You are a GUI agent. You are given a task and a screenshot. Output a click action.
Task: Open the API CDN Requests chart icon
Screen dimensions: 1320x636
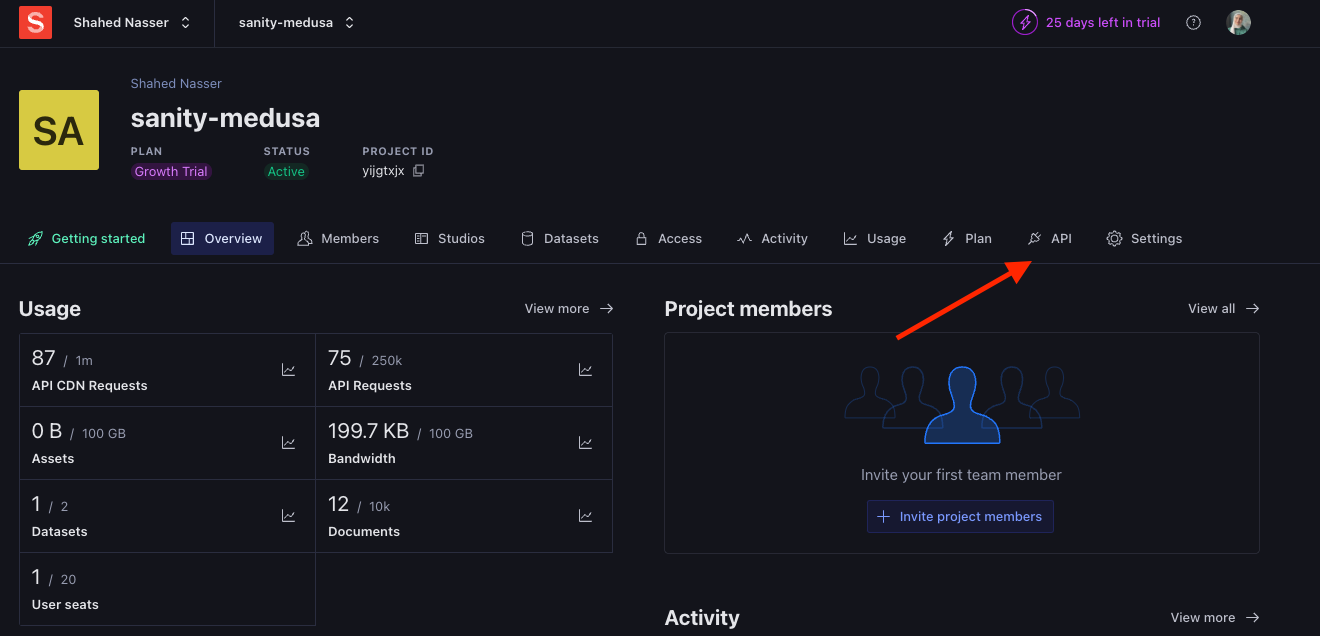coord(288,369)
